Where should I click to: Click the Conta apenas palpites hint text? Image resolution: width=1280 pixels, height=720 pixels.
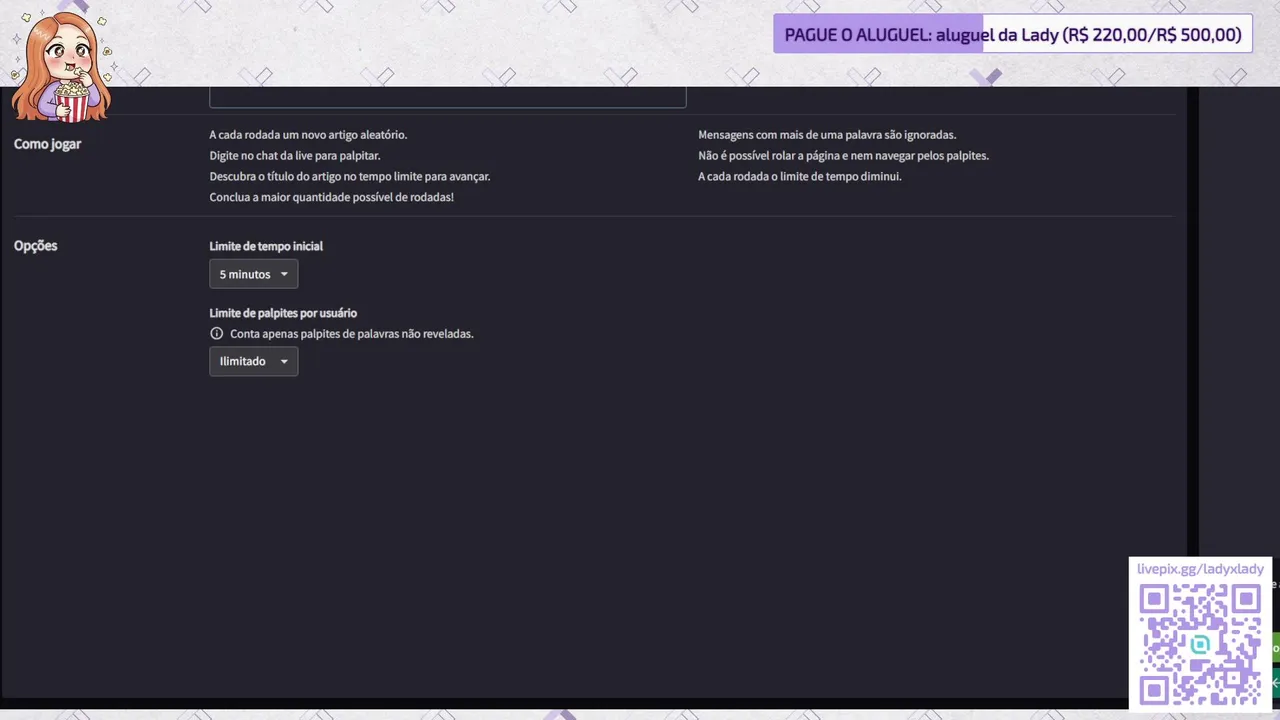(x=351, y=334)
